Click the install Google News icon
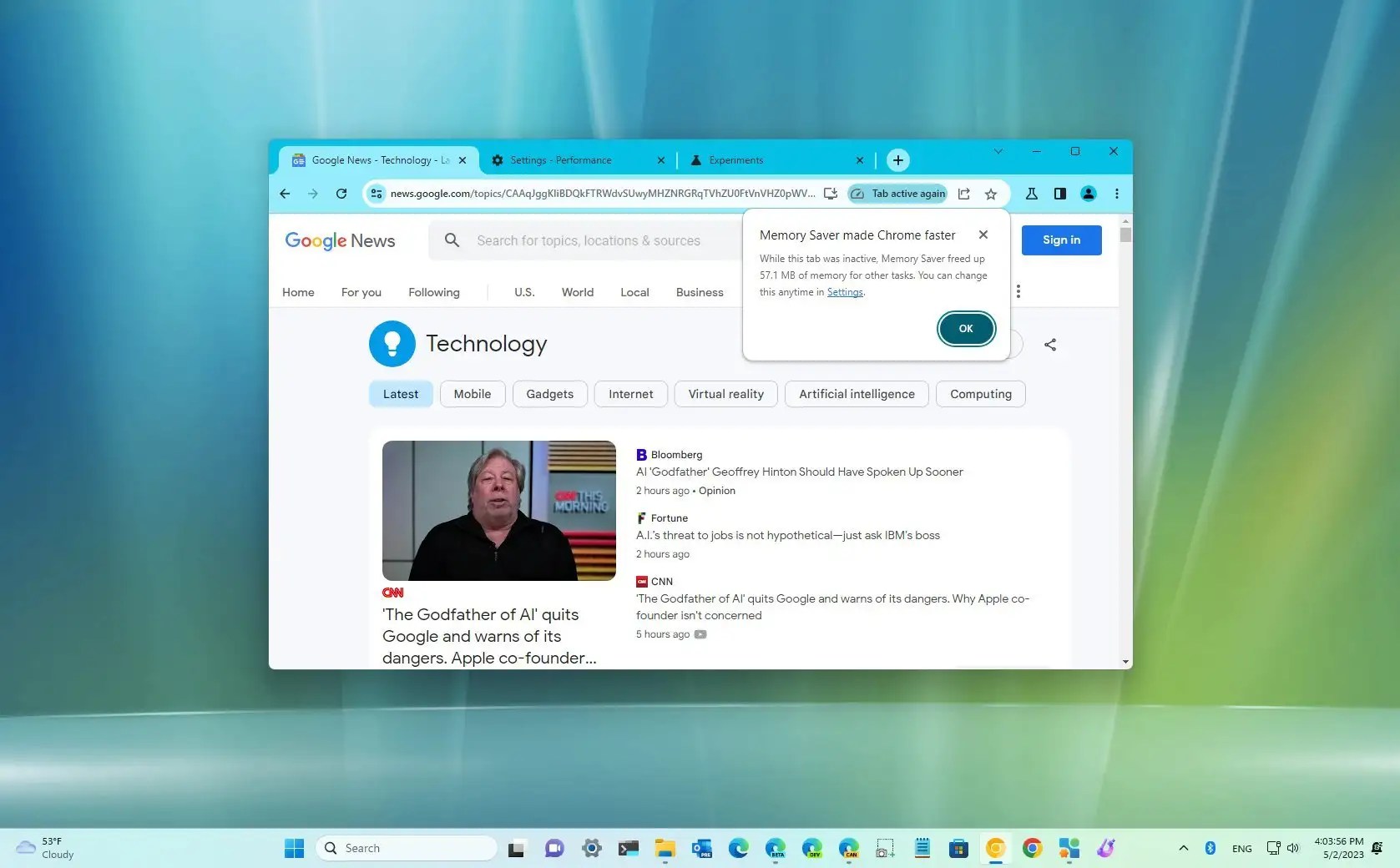Screen dimensions: 1400x868 coord(830,193)
